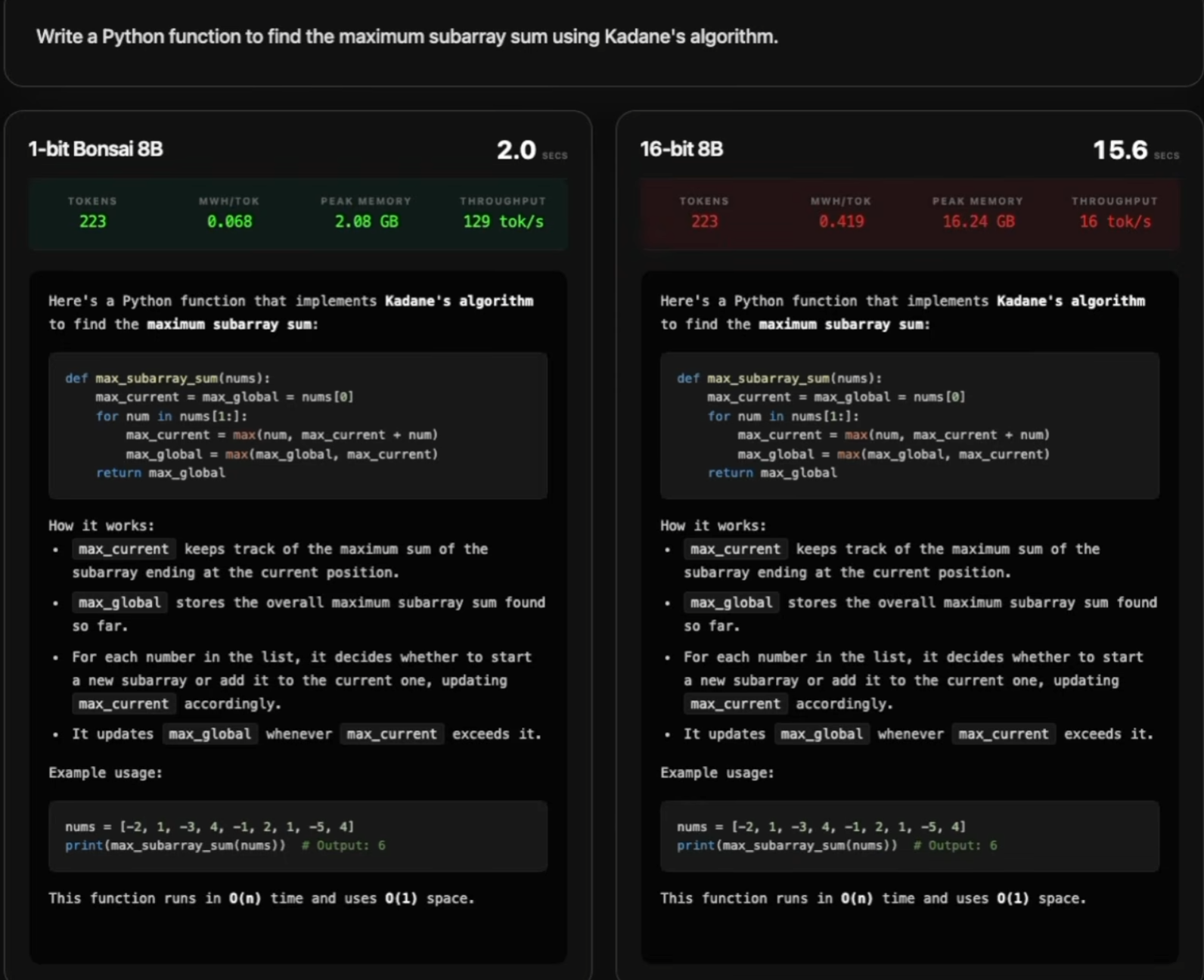Image resolution: width=1204 pixels, height=980 pixels.
Task: Select the "1-bit Bonsai 8B" panel title
Action: [95, 149]
